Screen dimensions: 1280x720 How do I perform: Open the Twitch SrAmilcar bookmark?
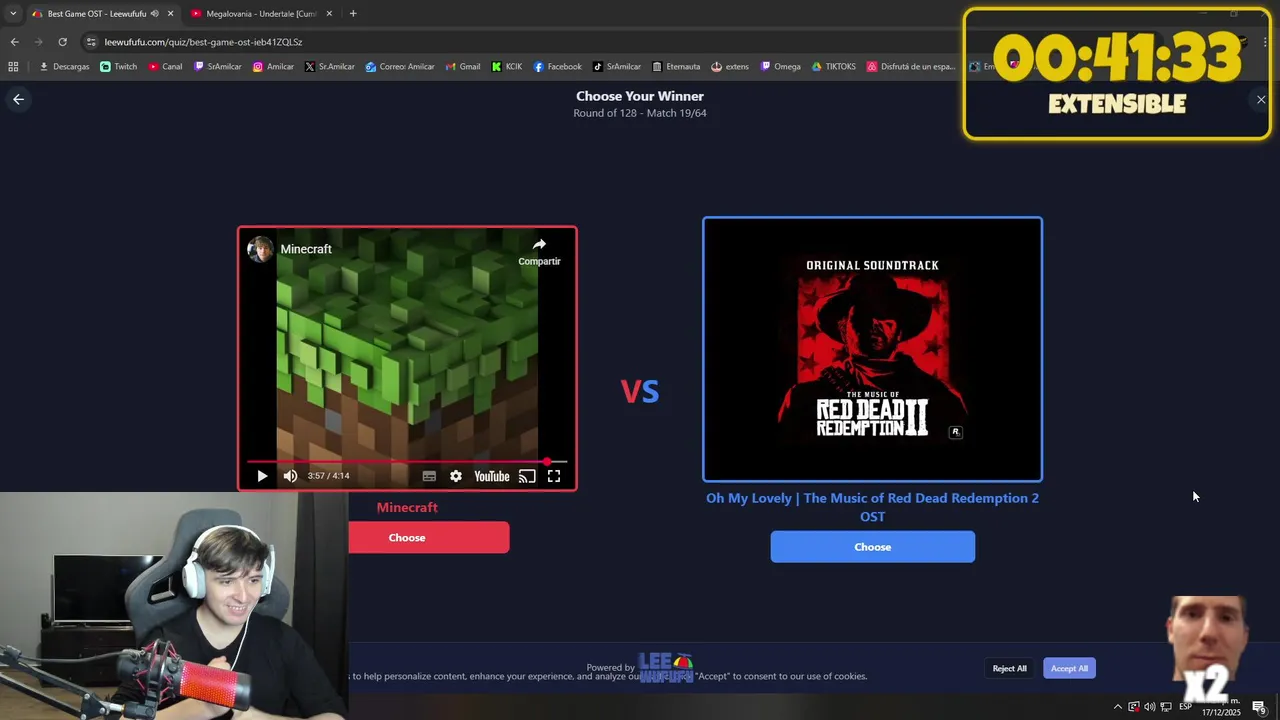coord(217,67)
